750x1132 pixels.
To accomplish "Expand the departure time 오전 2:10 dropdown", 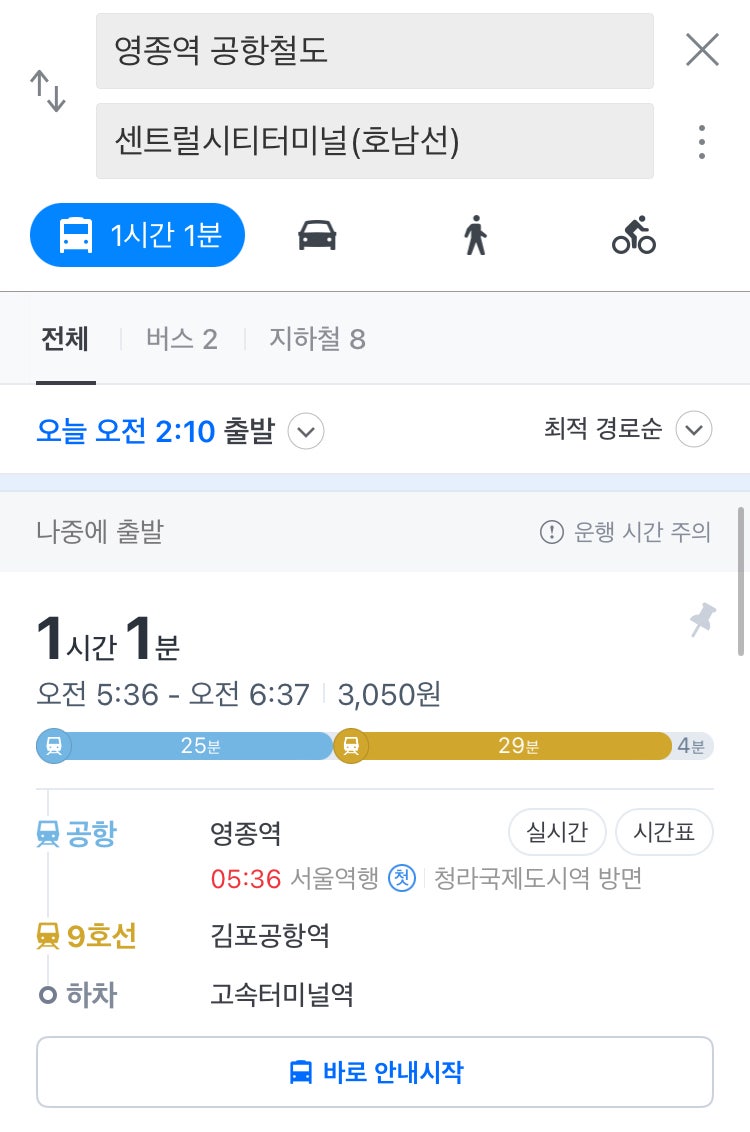I will (x=306, y=431).
